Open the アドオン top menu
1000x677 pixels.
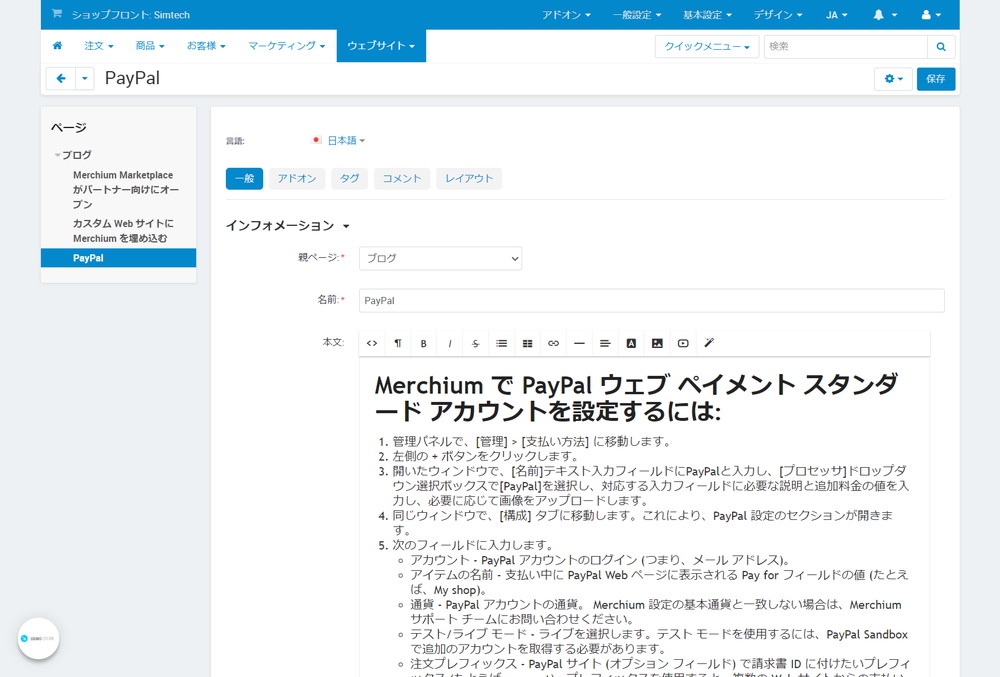[566, 15]
